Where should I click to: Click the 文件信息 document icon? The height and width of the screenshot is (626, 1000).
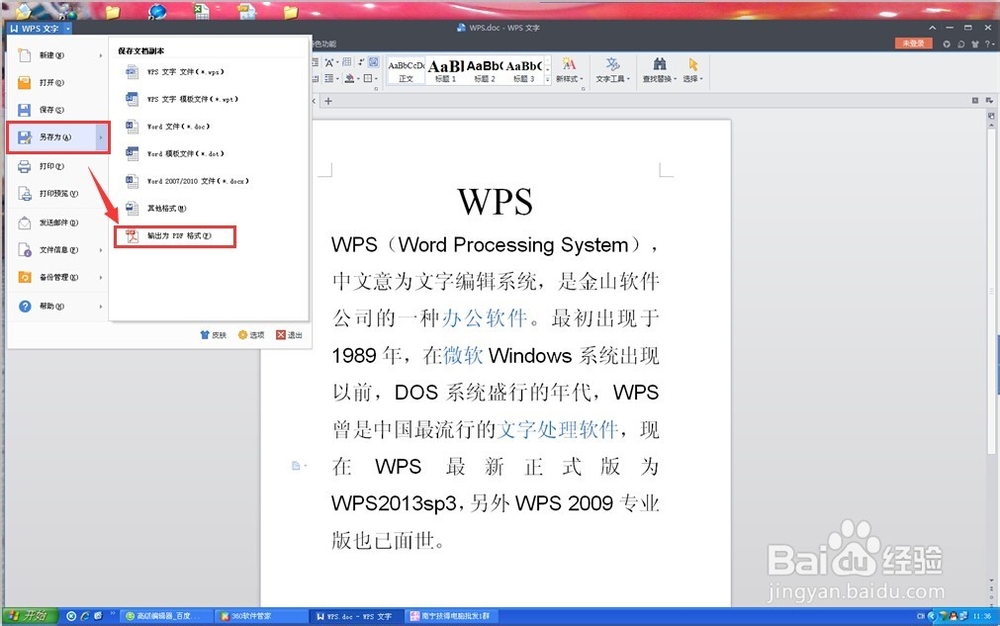point(24,251)
